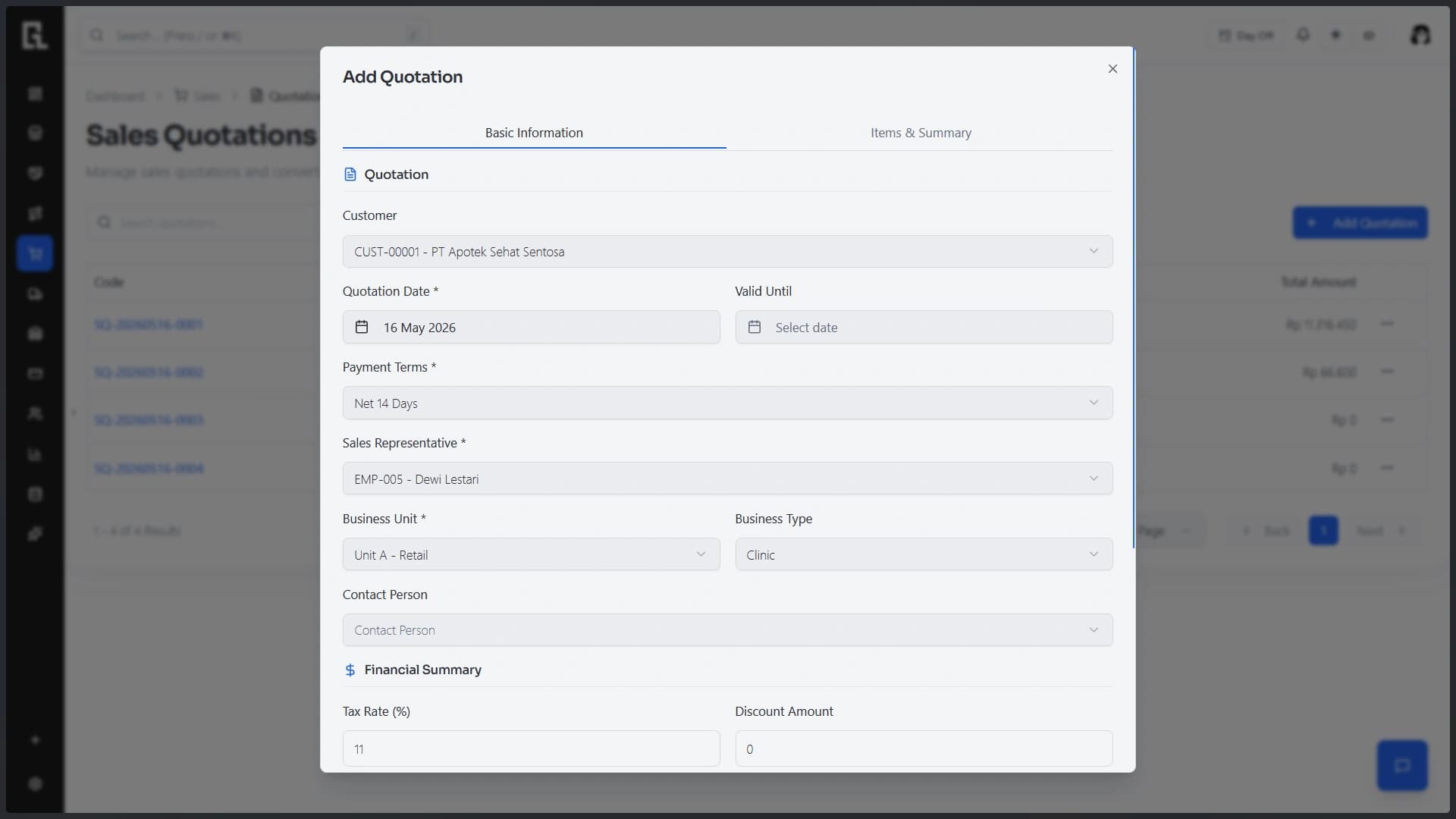Screen dimensions: 1456x819
Task: Switch to Items & Summary tab
Action: click(x=921, y=133)
